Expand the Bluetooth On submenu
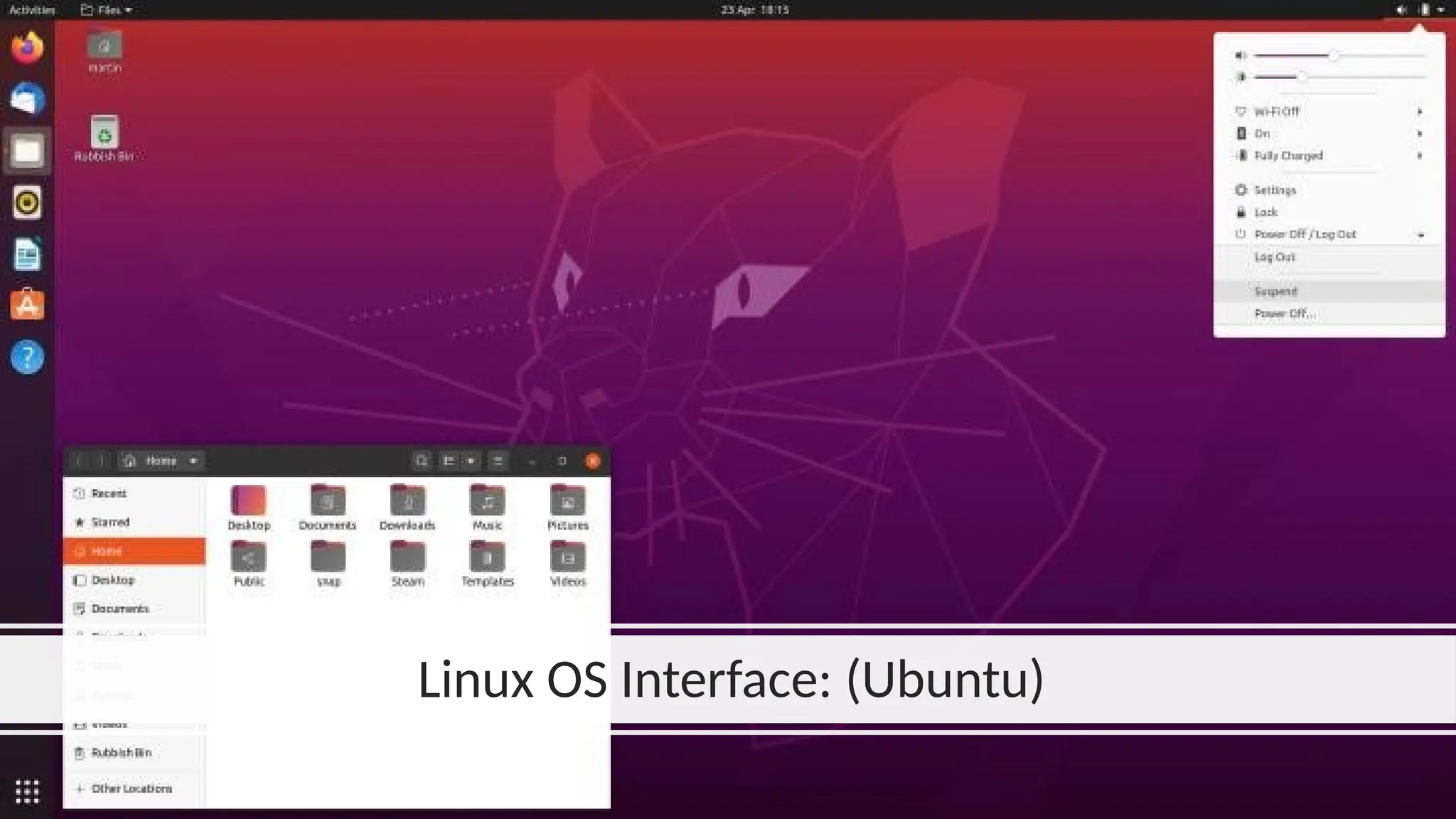The height and width of the screenshot is (819, 1456). (x=1329, y=134)
